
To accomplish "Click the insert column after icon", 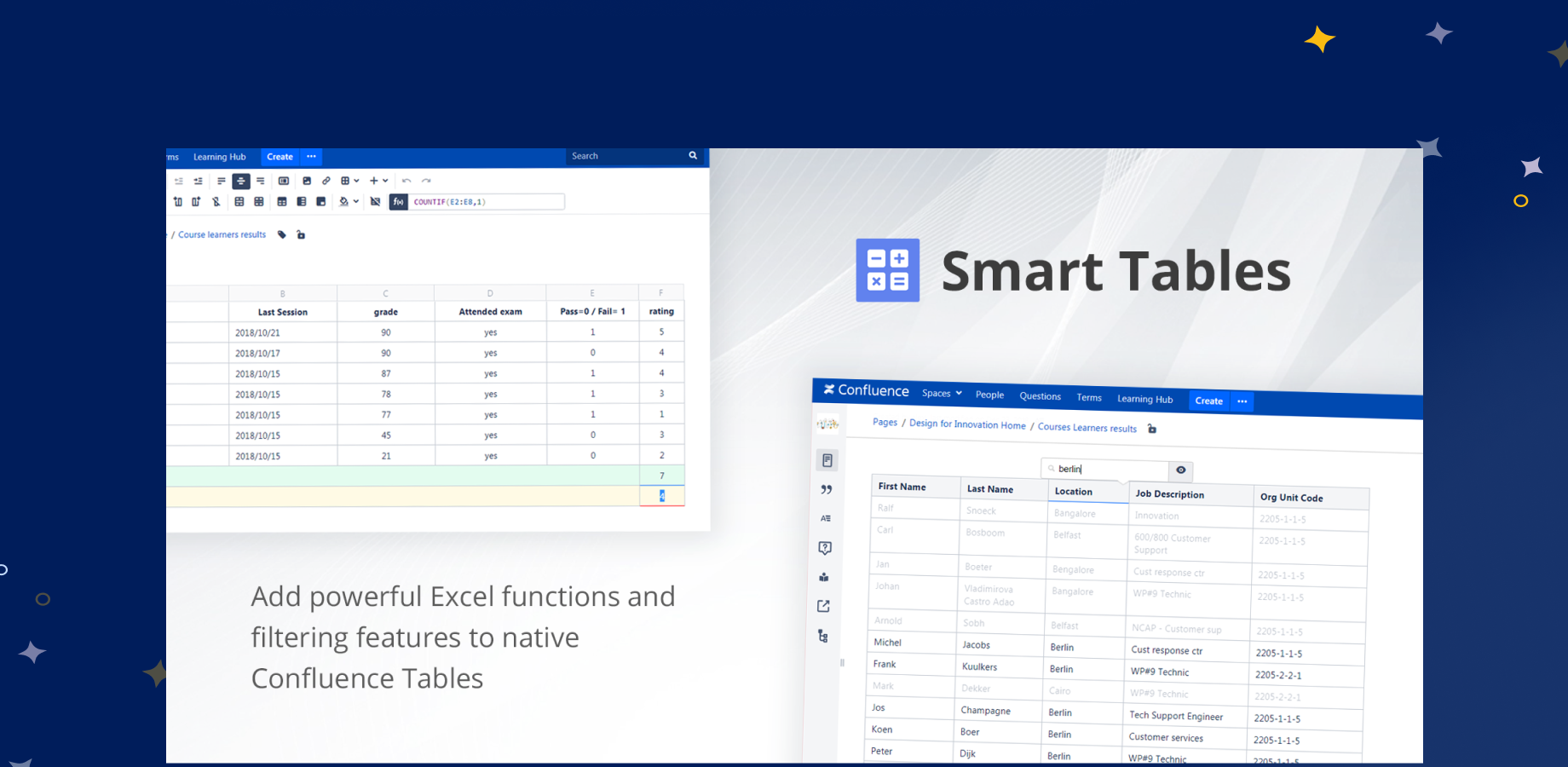I will [196, 202].
